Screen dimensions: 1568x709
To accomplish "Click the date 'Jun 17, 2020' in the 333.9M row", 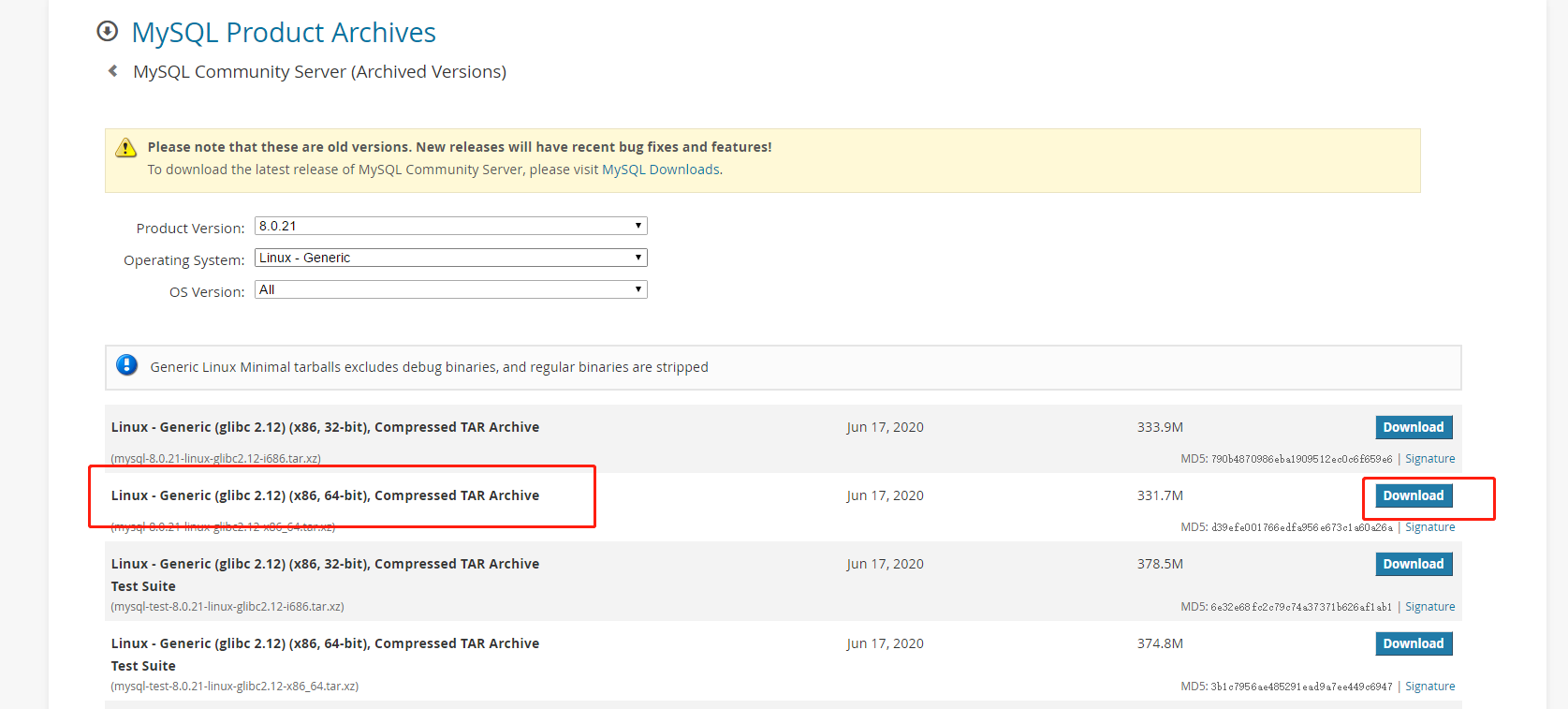I will (885, 427).
